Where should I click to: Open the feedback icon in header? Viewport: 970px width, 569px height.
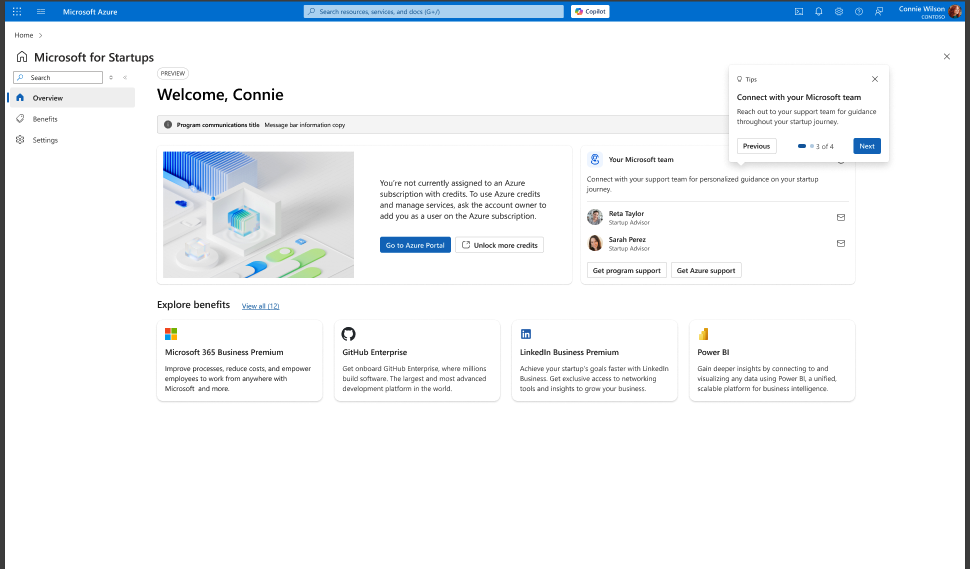click(x=878, y=11)
